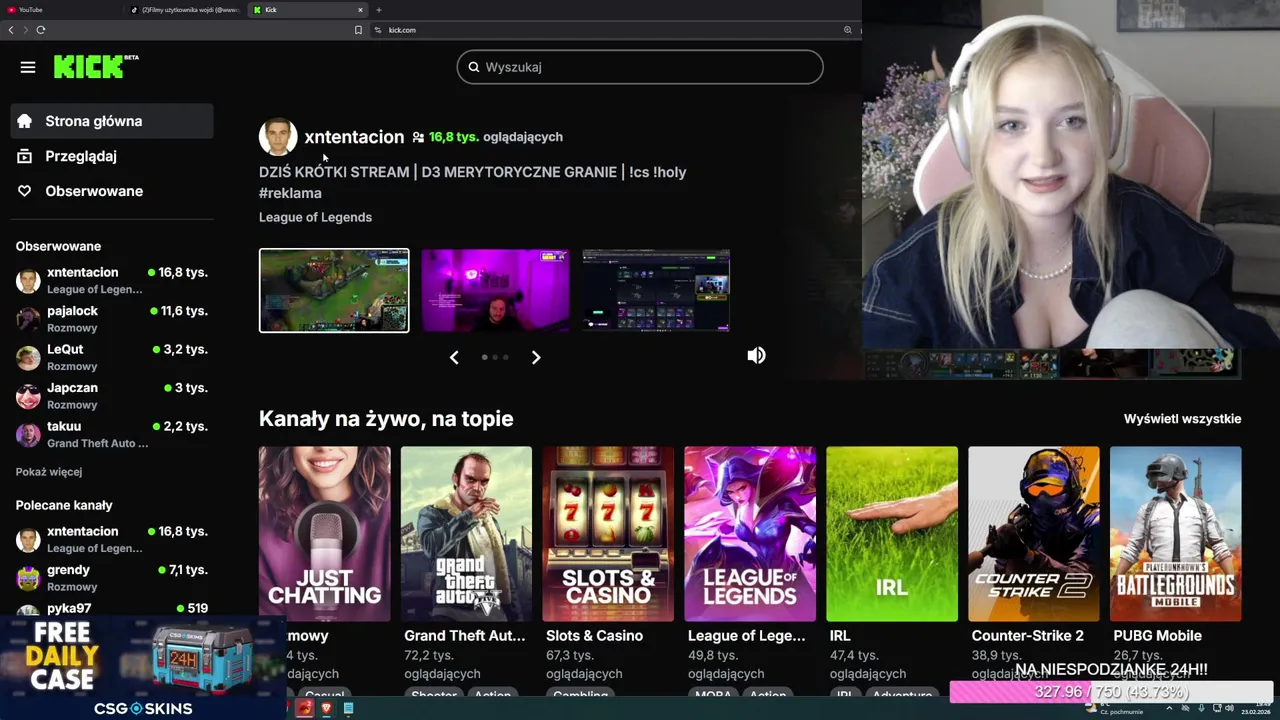Go to the next featured stream arrow
Image resolution: width=1280 pixels, height=720 pixels.
[536, 357]
